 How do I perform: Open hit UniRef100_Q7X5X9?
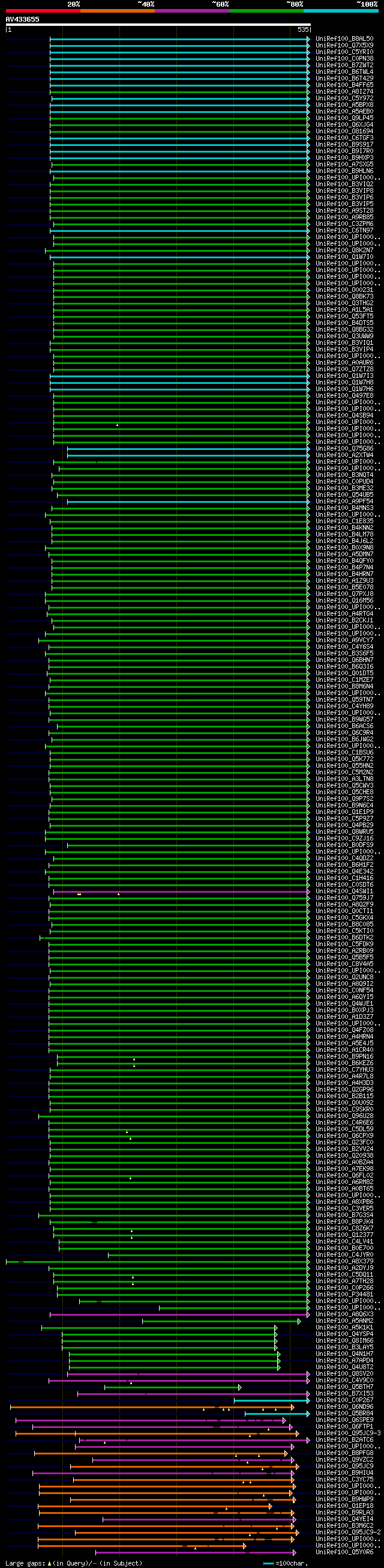[x=344, y=46]
